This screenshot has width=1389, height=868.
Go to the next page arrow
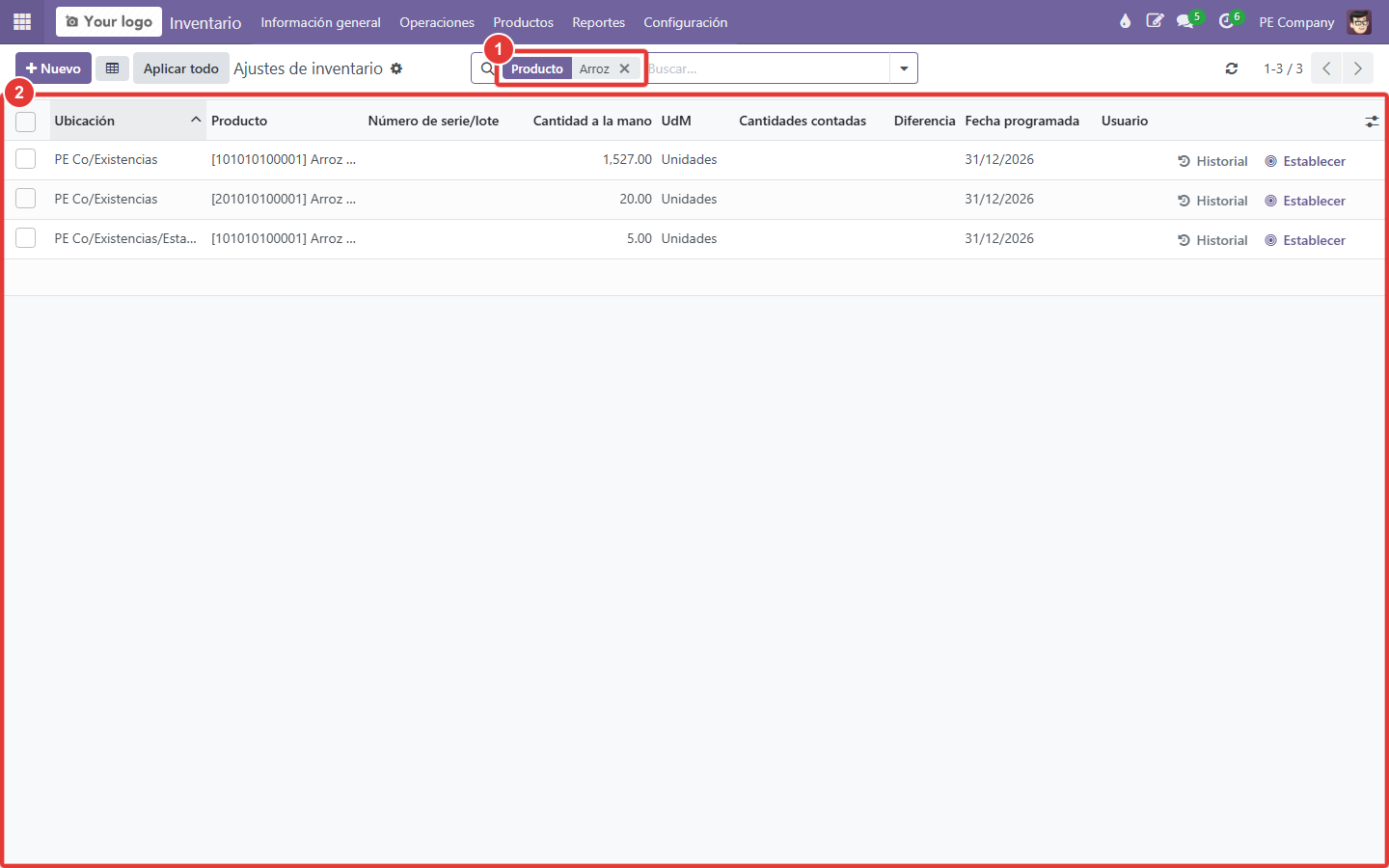point(1357,68)
